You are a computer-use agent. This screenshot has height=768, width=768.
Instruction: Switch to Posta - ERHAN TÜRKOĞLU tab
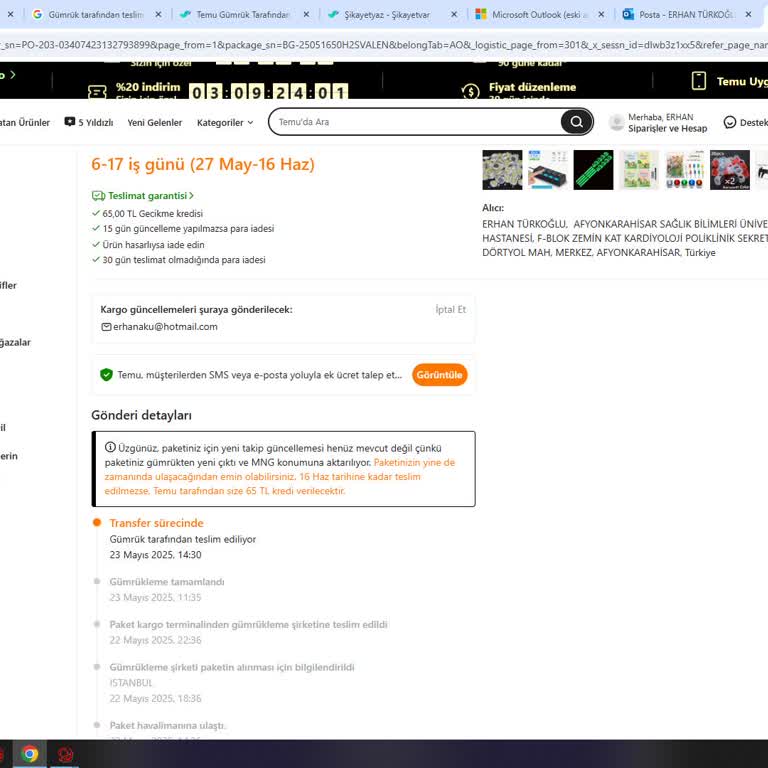click(686, 15)
